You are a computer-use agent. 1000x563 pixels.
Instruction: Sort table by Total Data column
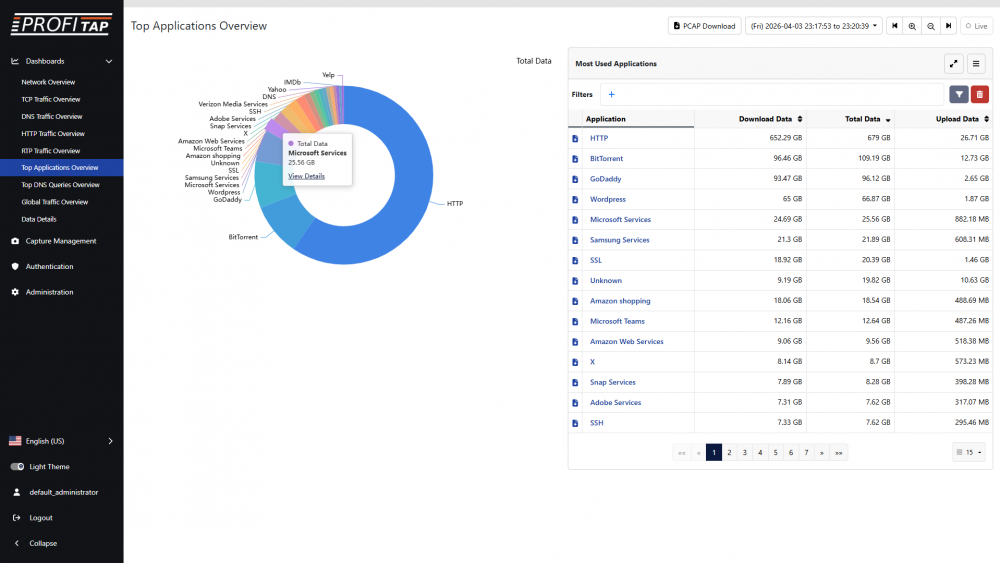coord(862,119)
